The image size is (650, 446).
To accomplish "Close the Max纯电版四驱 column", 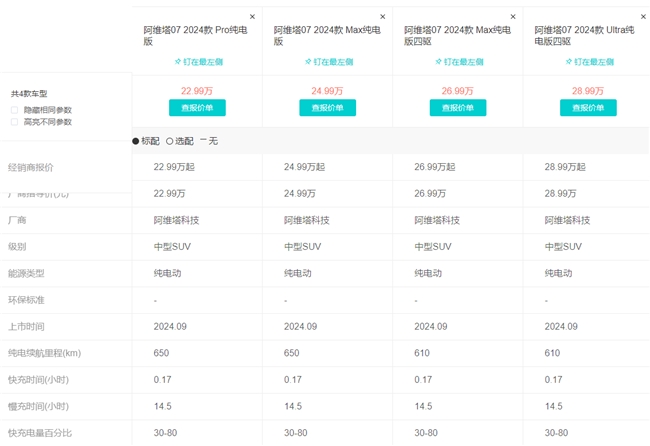I will (513, 17).
